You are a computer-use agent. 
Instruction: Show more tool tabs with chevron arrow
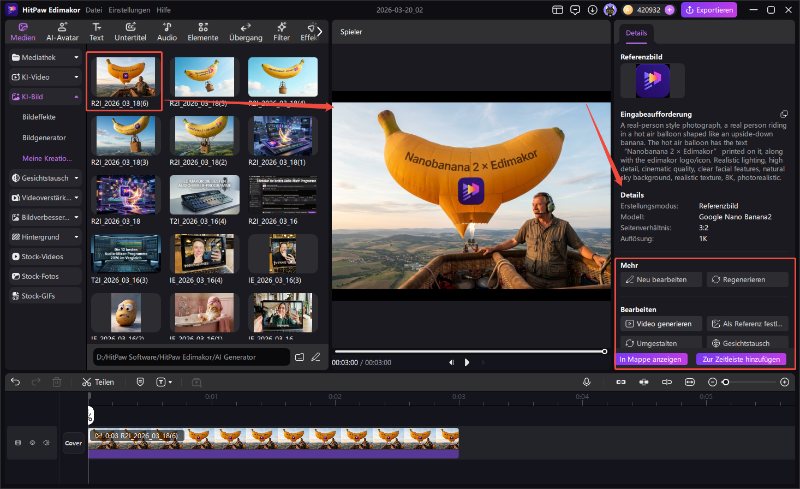point(319,31)
